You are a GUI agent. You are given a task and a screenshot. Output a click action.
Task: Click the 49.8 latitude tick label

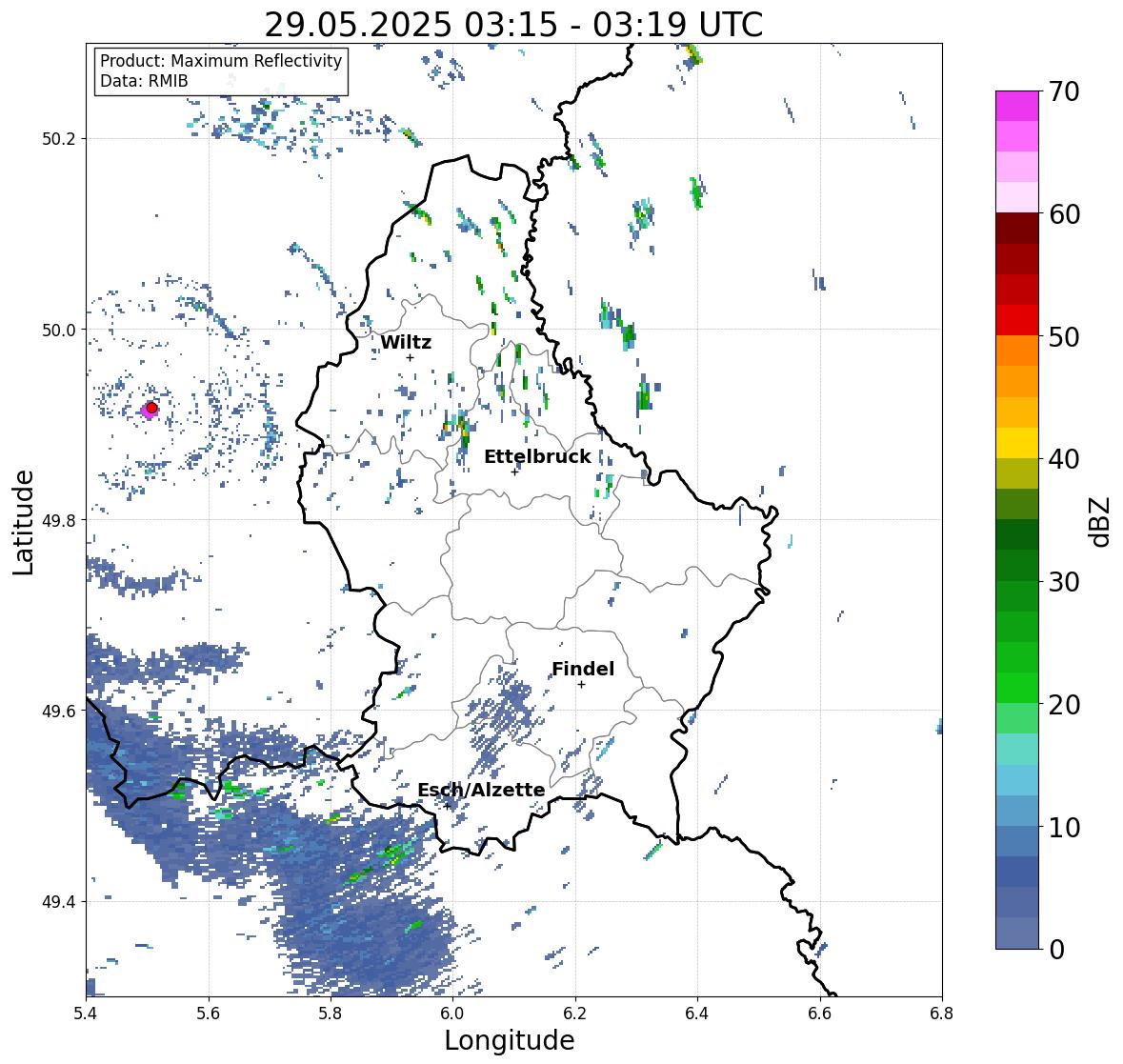(x=59, y=520)
